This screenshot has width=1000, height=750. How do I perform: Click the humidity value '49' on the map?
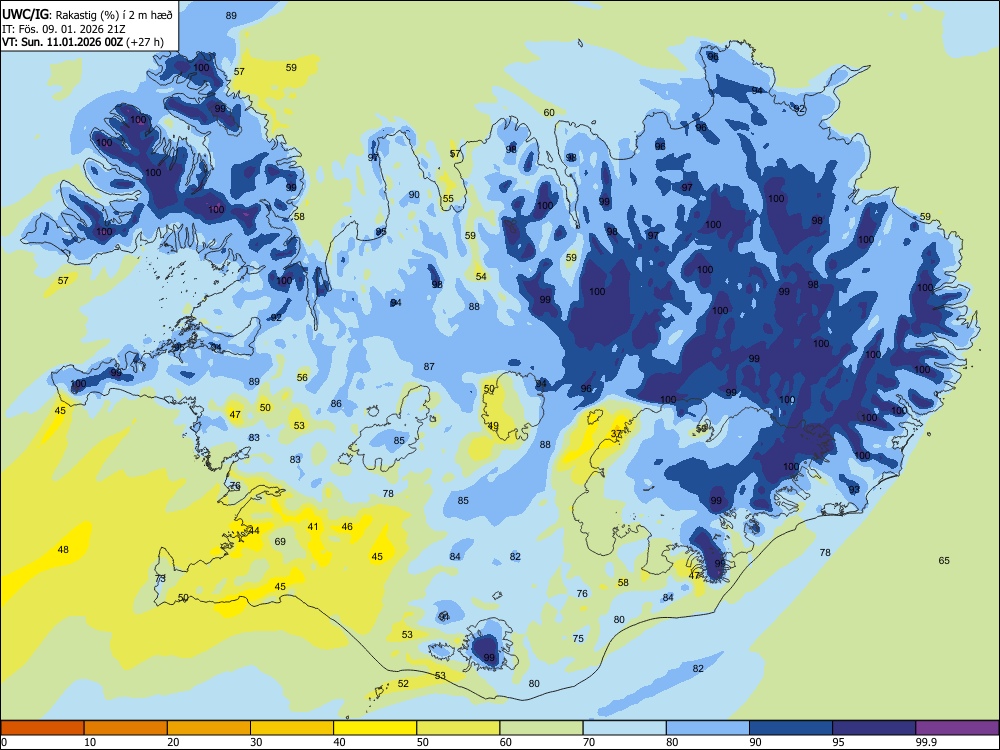pyautogui.click(x=493, y=426)
